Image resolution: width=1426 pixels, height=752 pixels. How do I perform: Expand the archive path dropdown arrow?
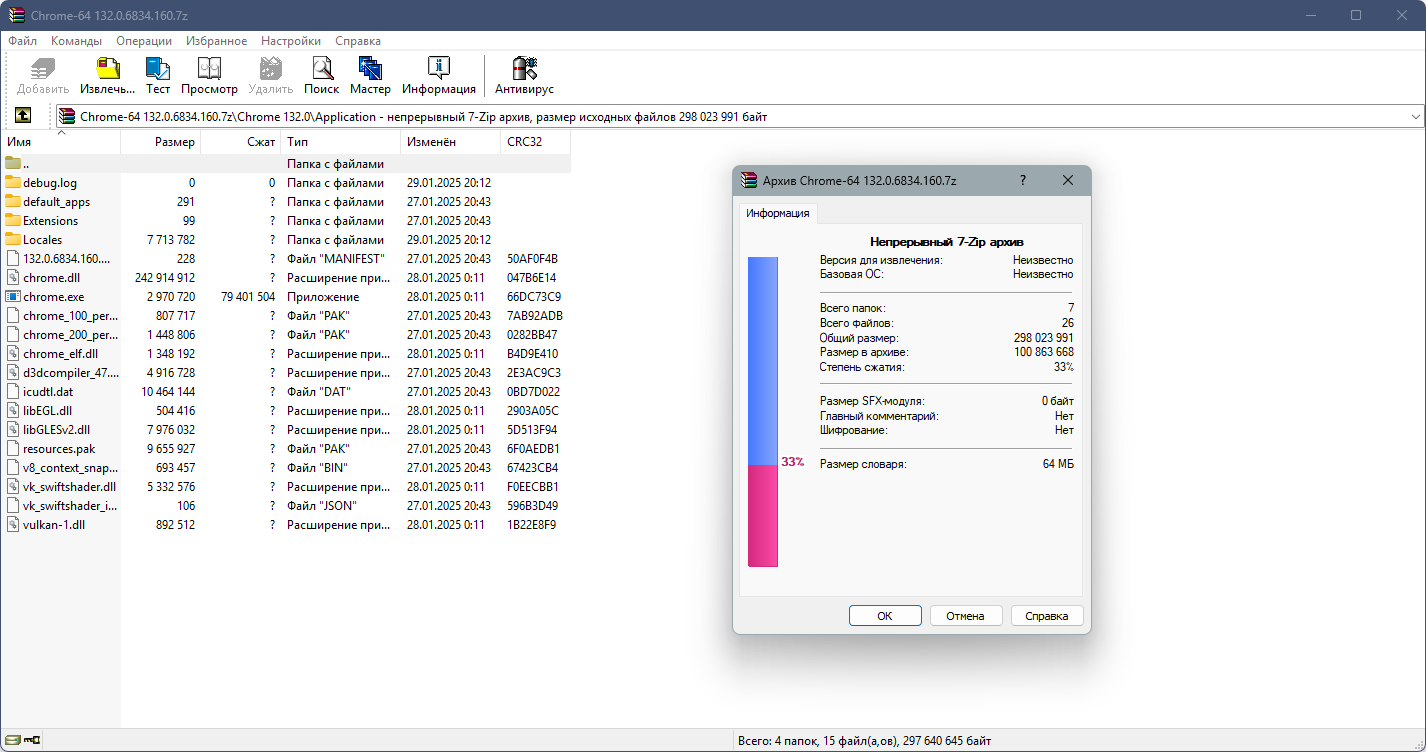click(x=1415, y=117)
